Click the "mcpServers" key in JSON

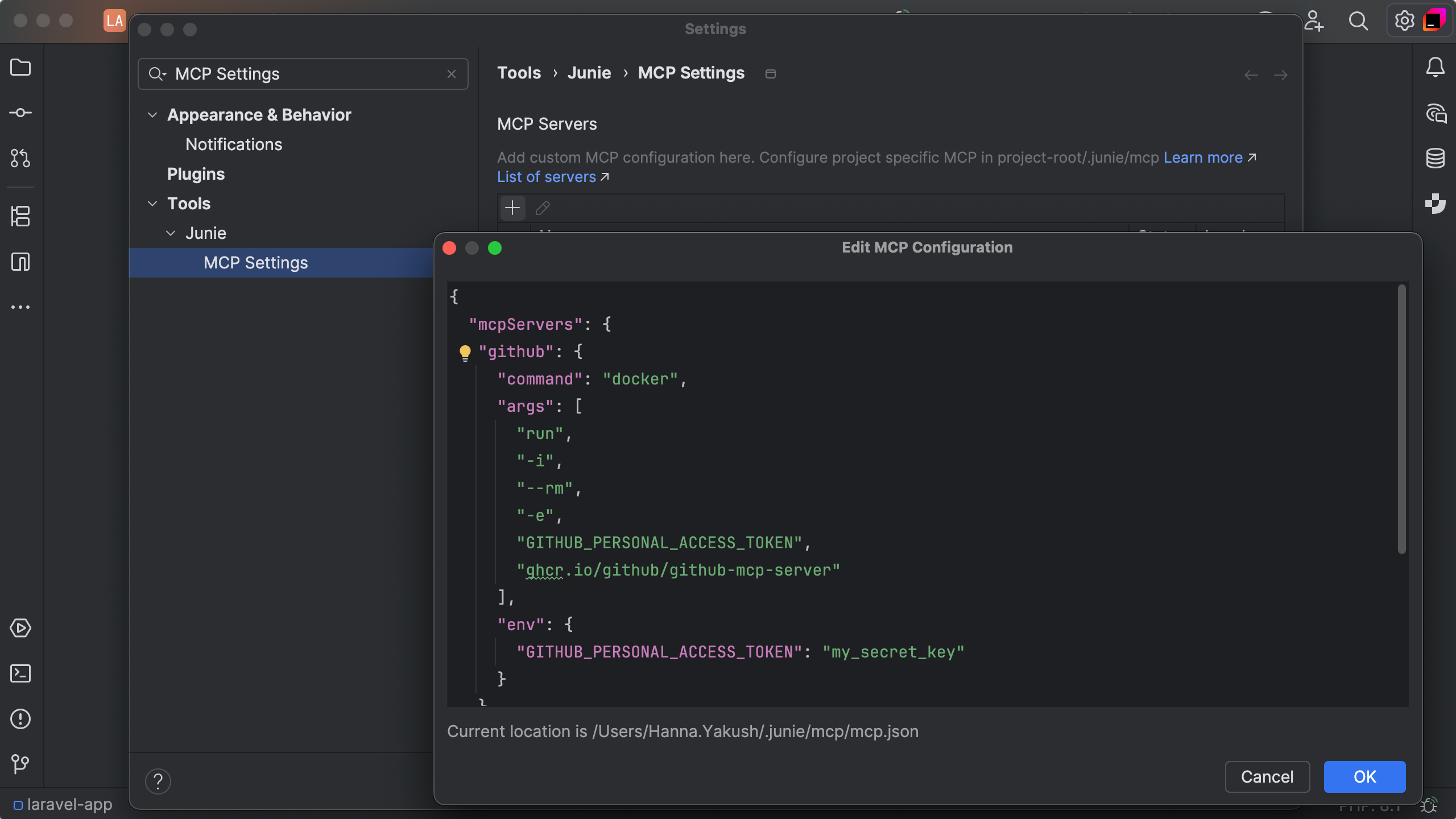pos(526,324)
